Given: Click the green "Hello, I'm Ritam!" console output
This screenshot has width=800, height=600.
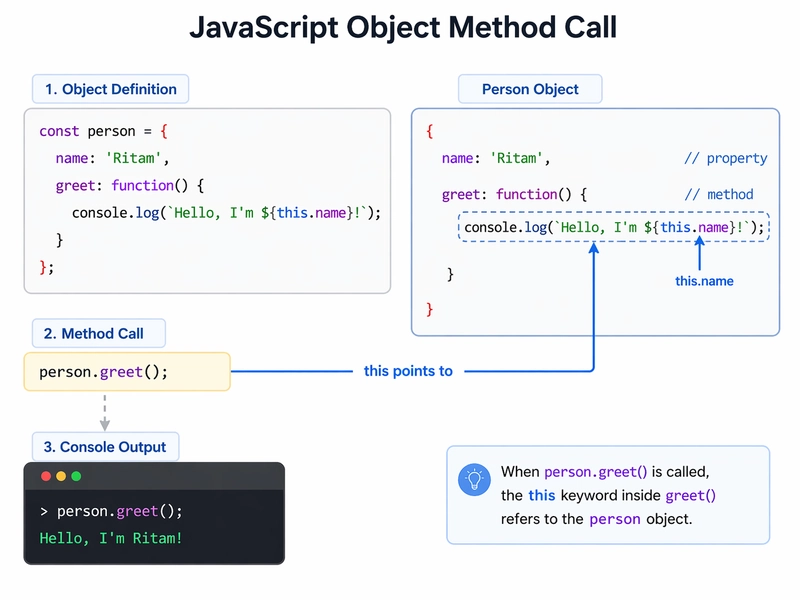Looking at the screenshot, I should click(x=110, y=538).
